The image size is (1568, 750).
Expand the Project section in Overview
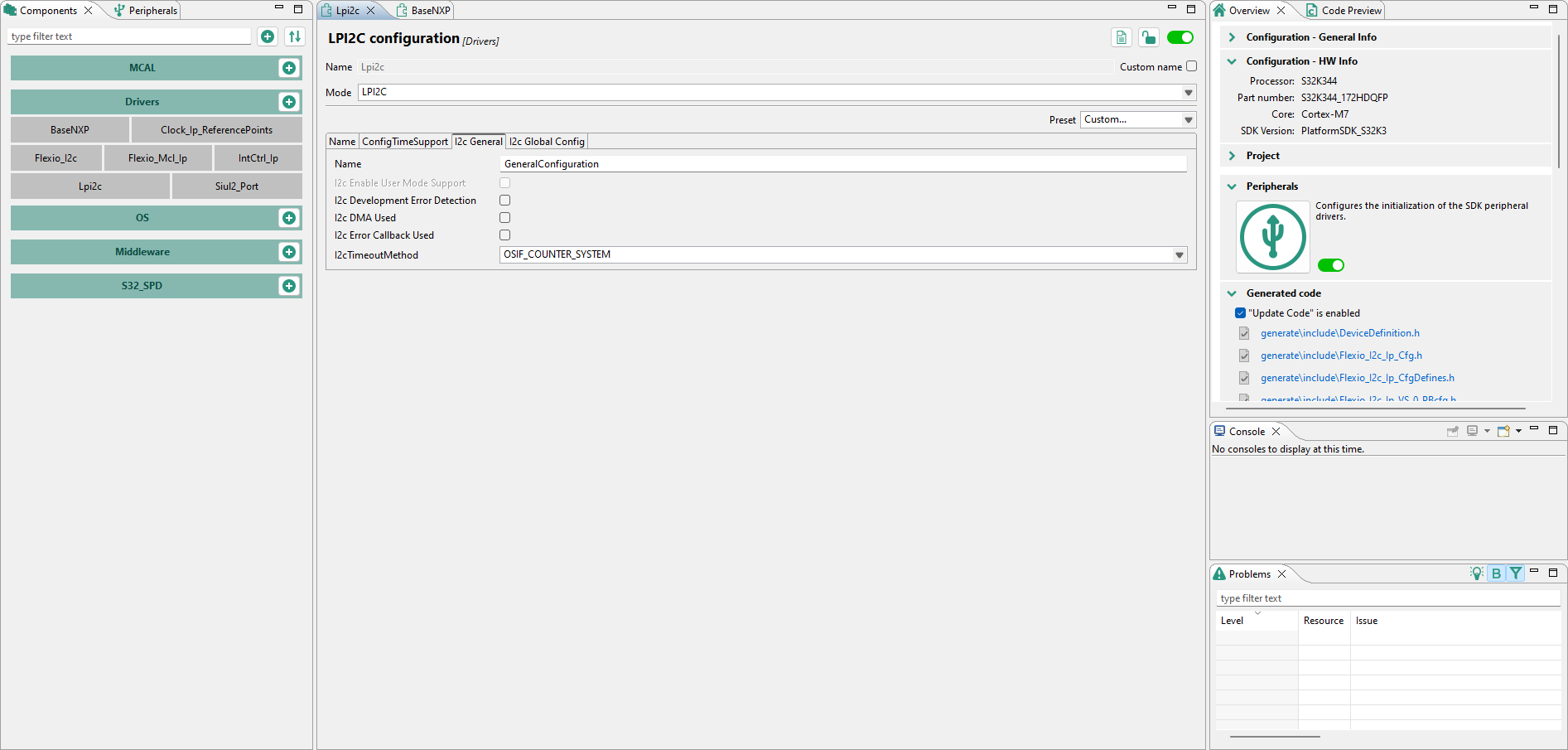[x=1232, y=155]
